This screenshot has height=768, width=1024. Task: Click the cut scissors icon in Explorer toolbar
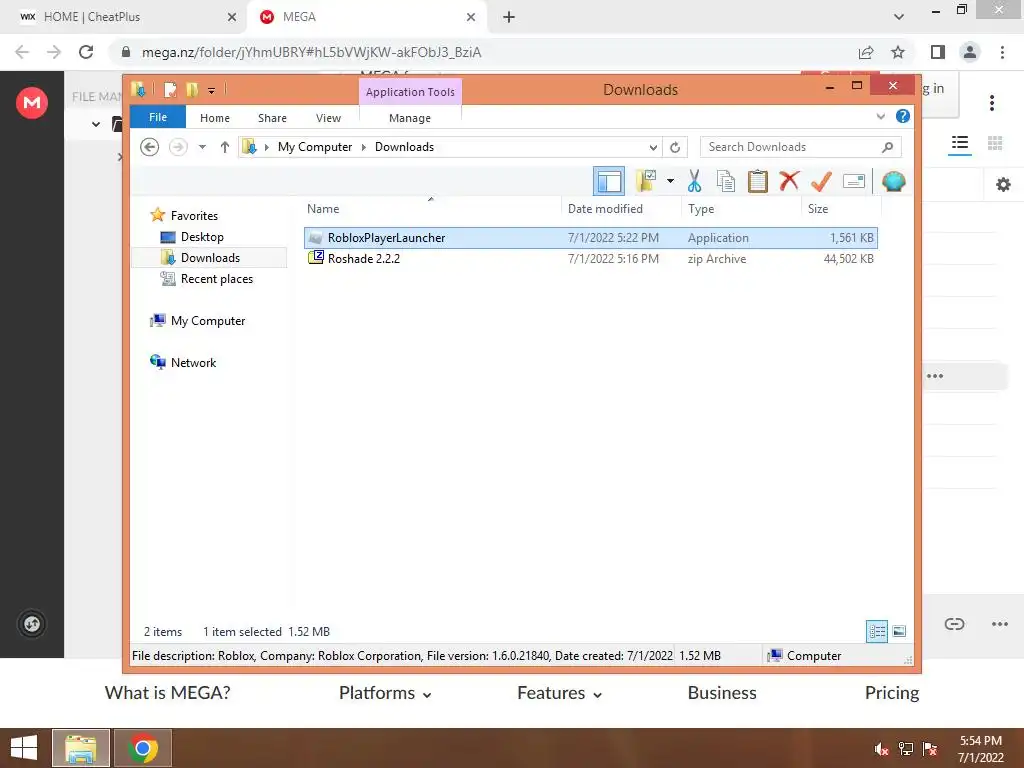(x=694, y=182)
